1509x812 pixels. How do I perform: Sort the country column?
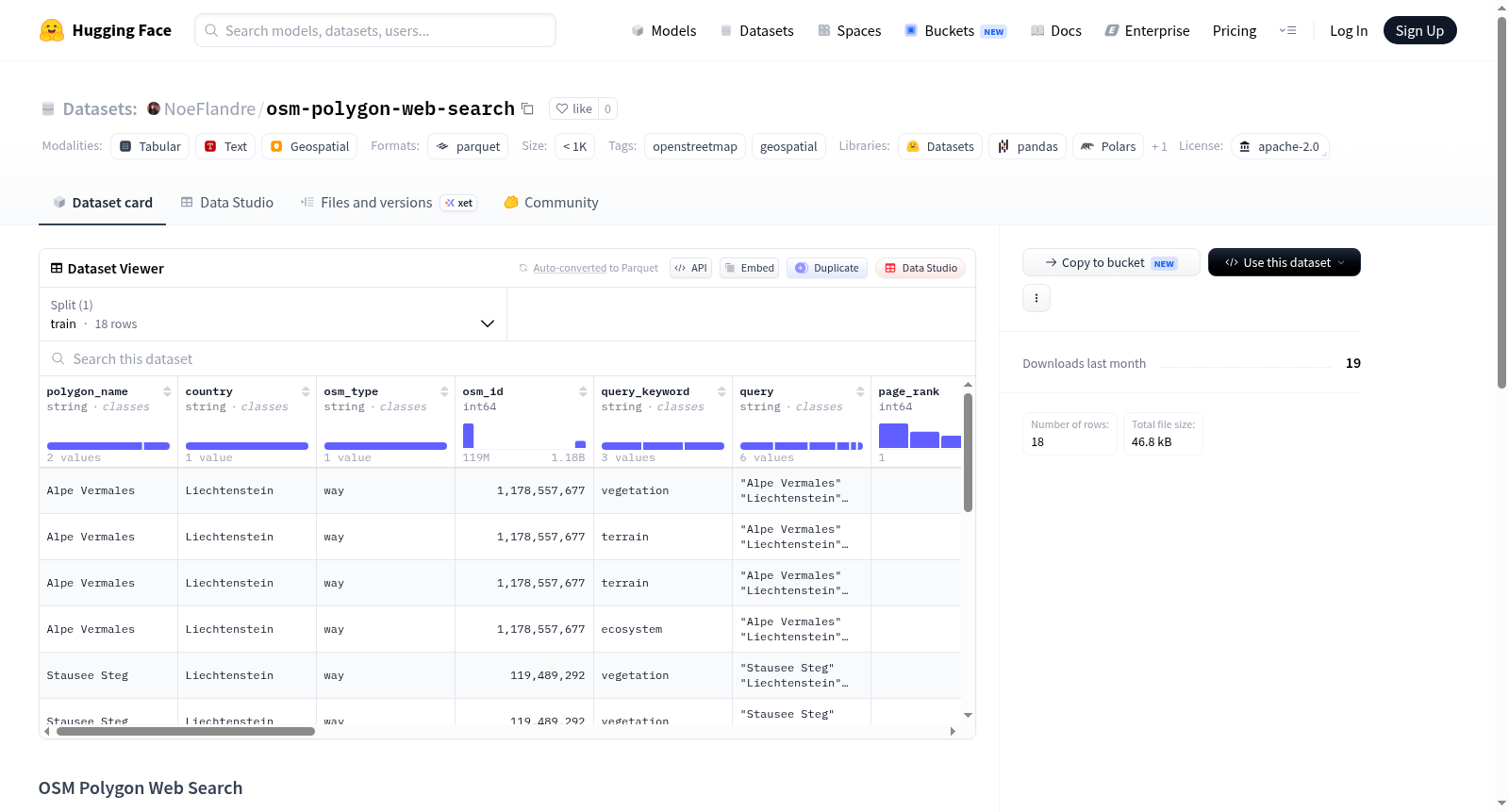tap(306, 391)
